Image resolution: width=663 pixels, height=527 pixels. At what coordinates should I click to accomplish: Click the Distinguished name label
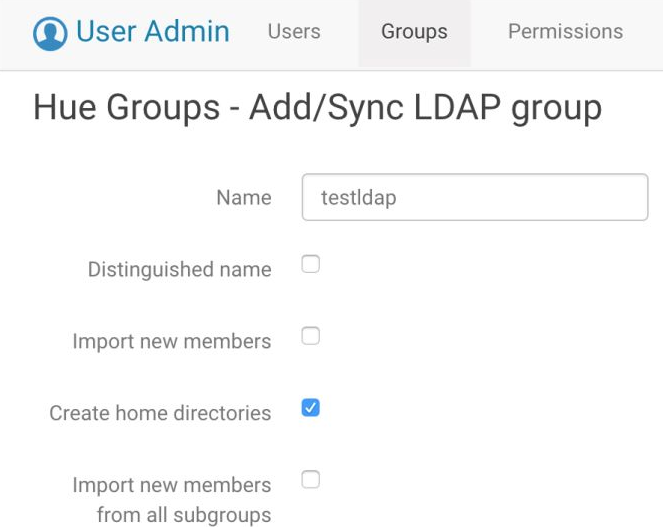[179, 269]
